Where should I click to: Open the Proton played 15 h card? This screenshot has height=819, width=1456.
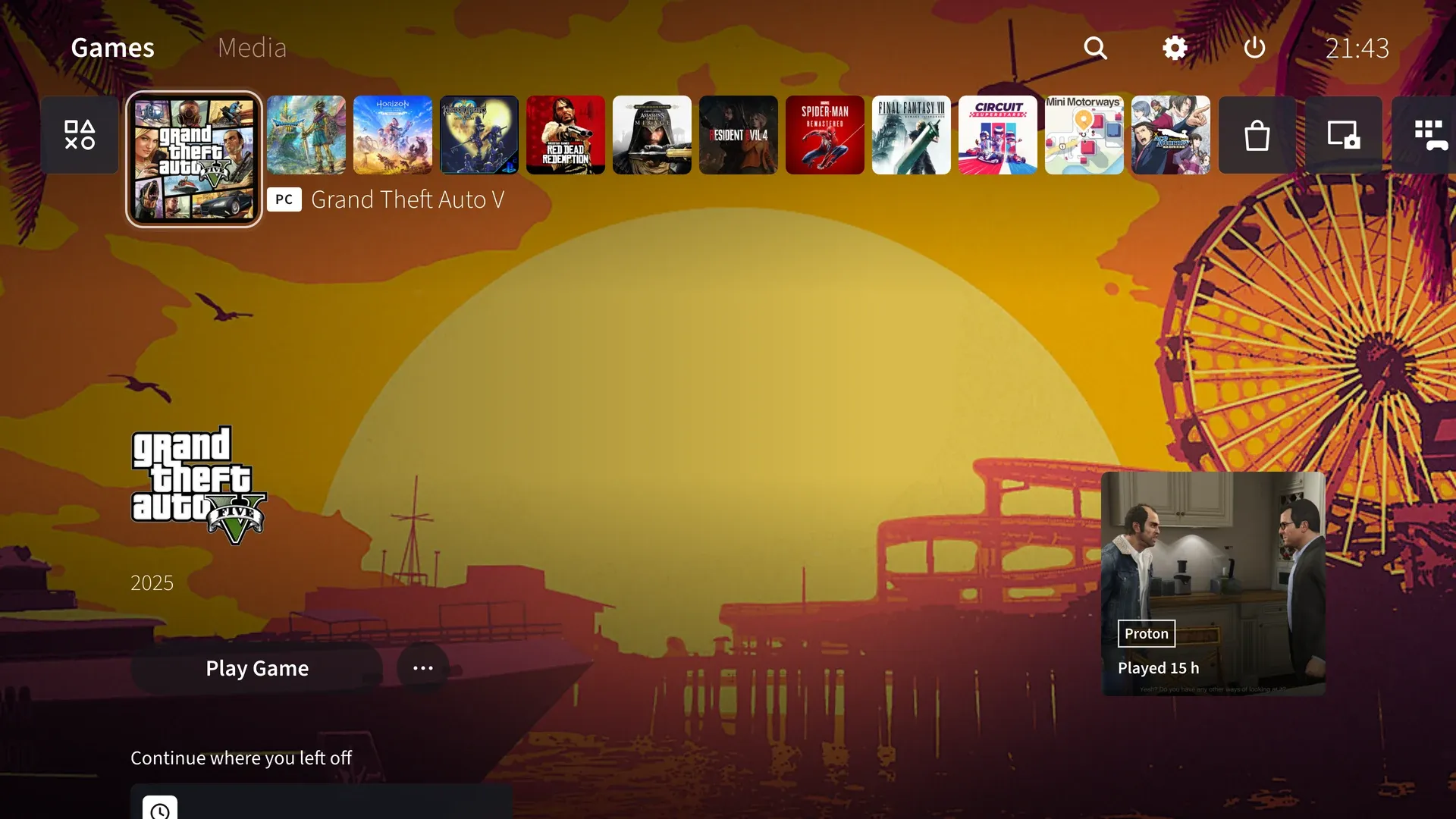(1213, 584)
